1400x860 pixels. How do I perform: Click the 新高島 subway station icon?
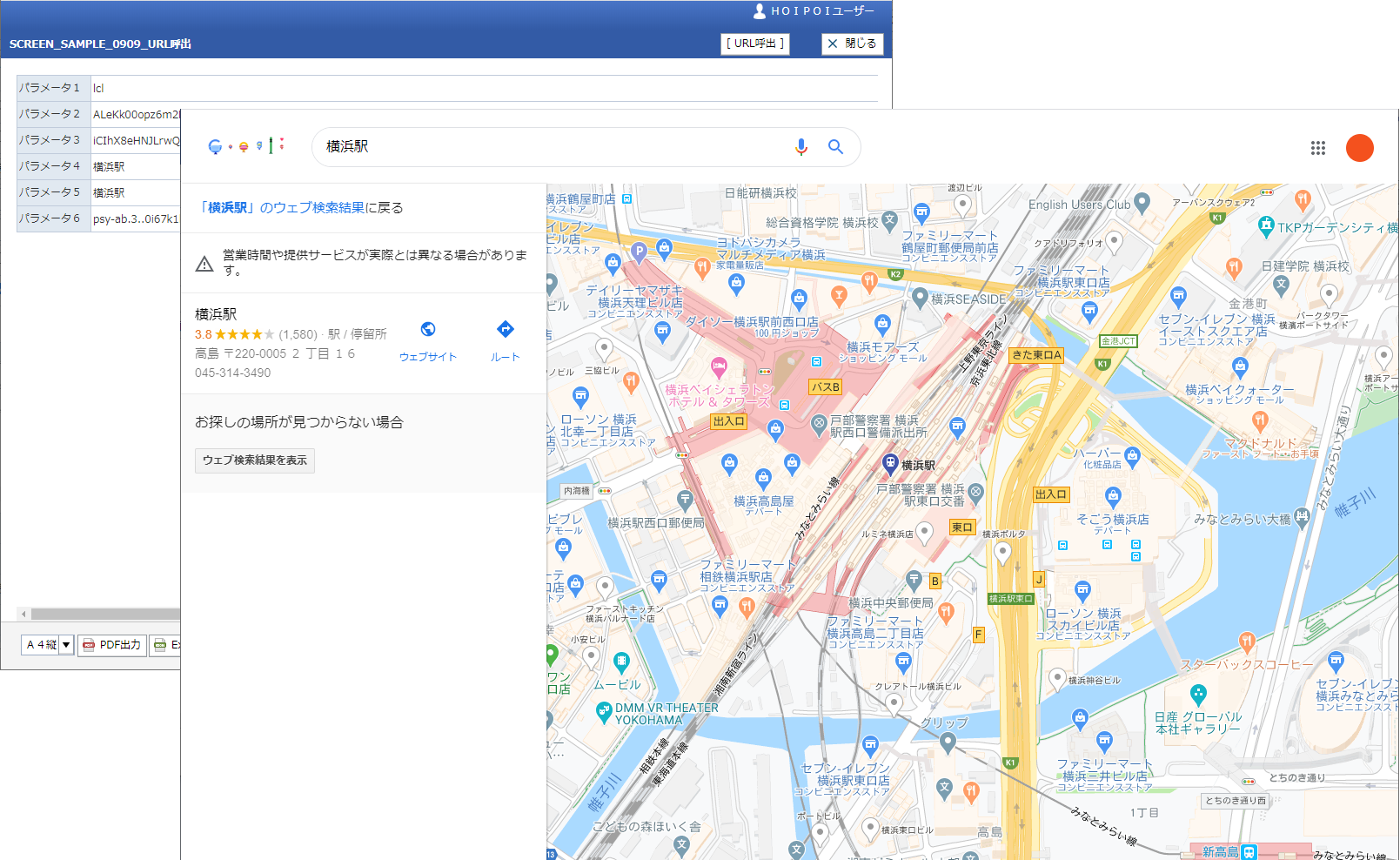[x=1249, y=852]
